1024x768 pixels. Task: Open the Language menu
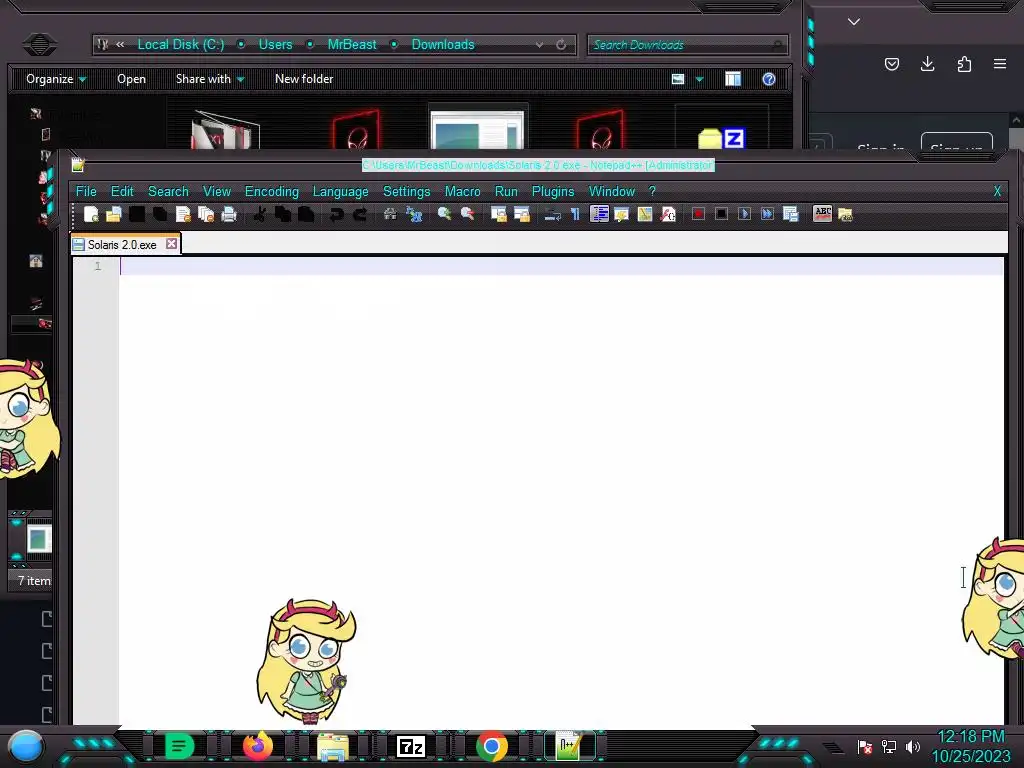point(340,191)
